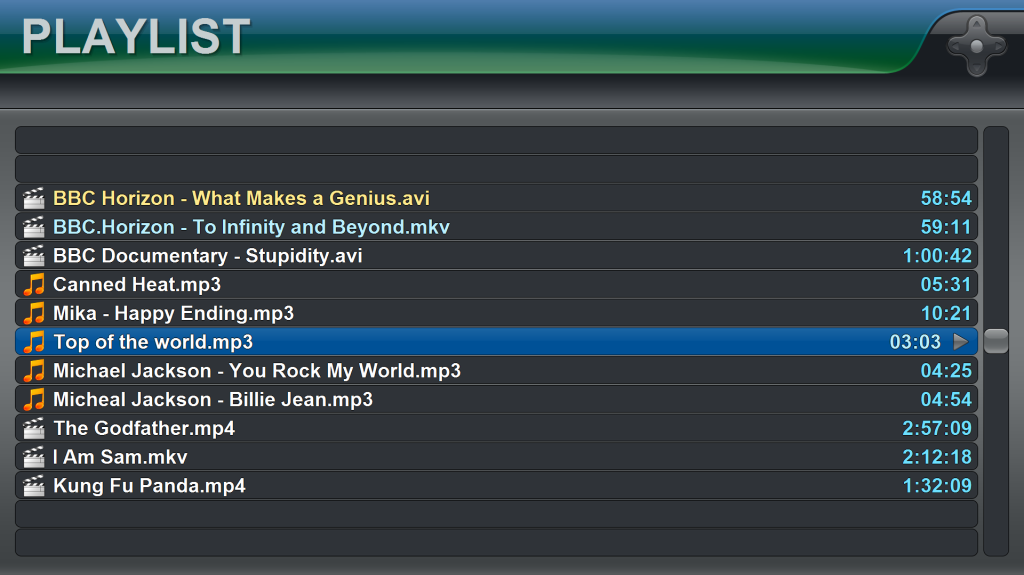Choose Michael Jackson - You Rock My World.mp3
Viewport: 1024px width, 575px height.
[x=496, y=370]
